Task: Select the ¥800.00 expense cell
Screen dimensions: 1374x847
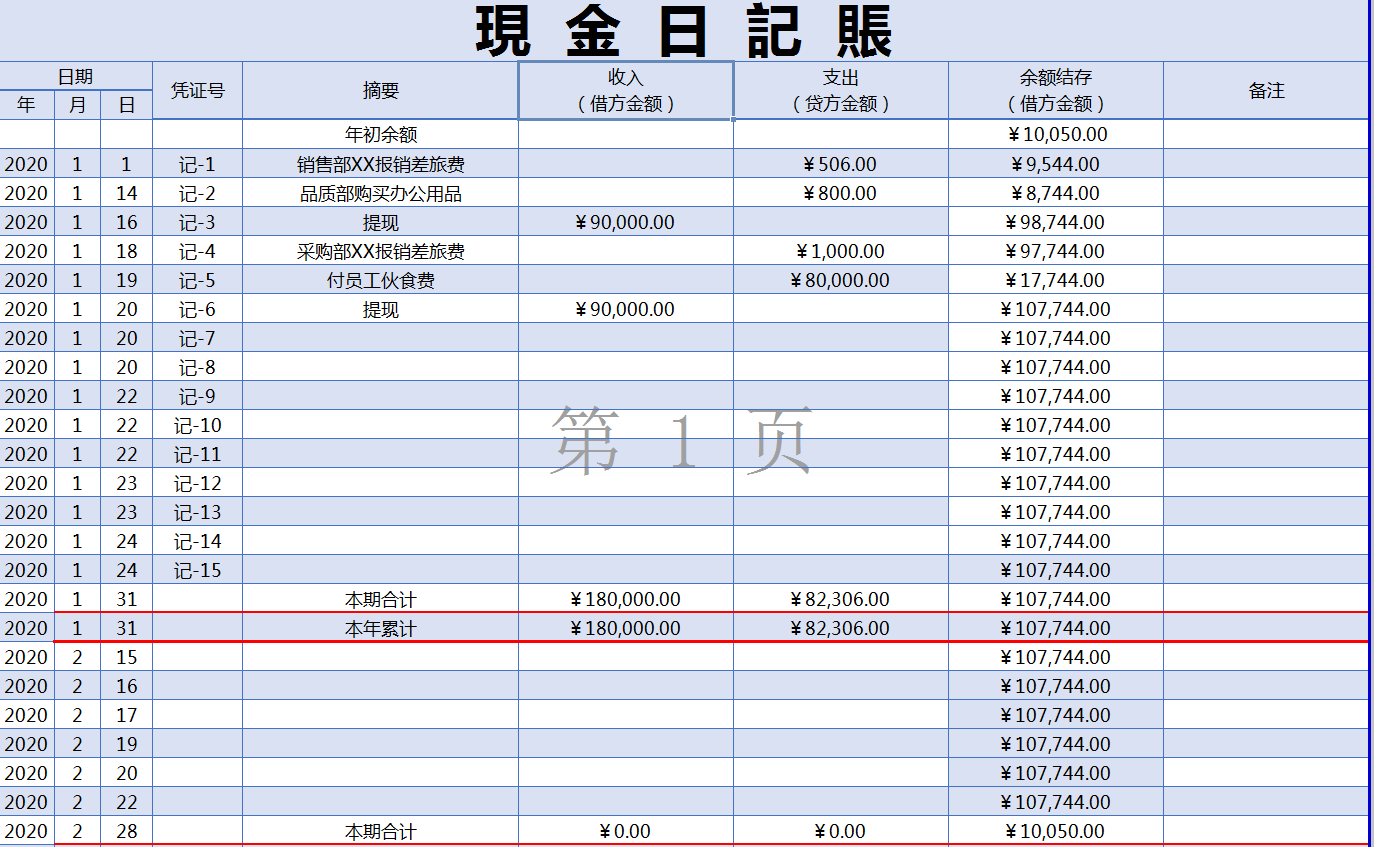Action: click(841, 193)
